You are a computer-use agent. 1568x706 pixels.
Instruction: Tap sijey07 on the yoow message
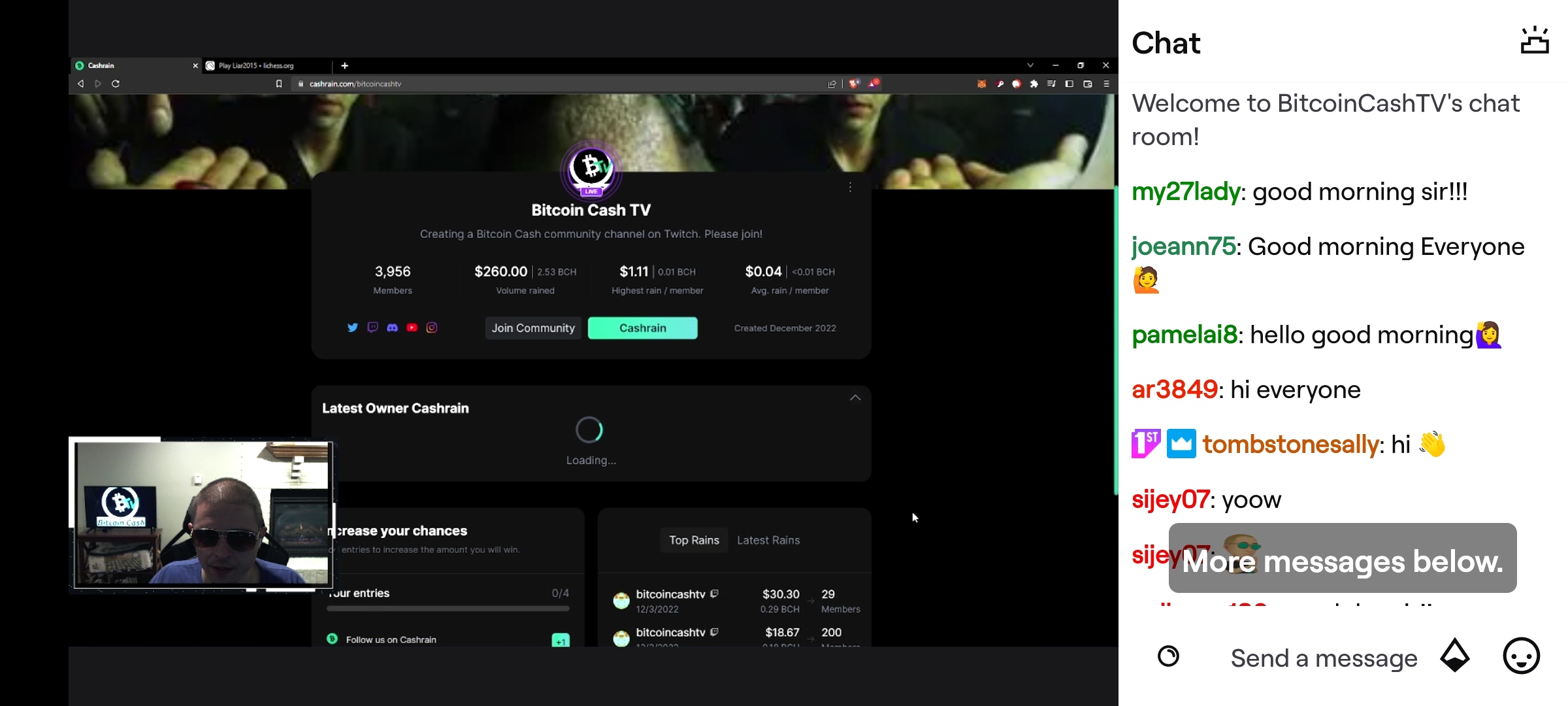(1171, 499)
